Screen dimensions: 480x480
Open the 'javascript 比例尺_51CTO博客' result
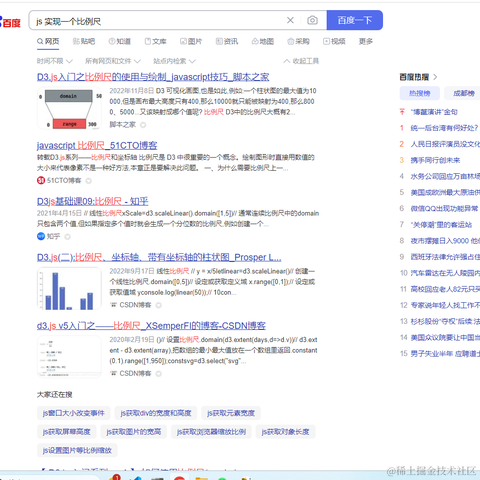pos(97,146)
